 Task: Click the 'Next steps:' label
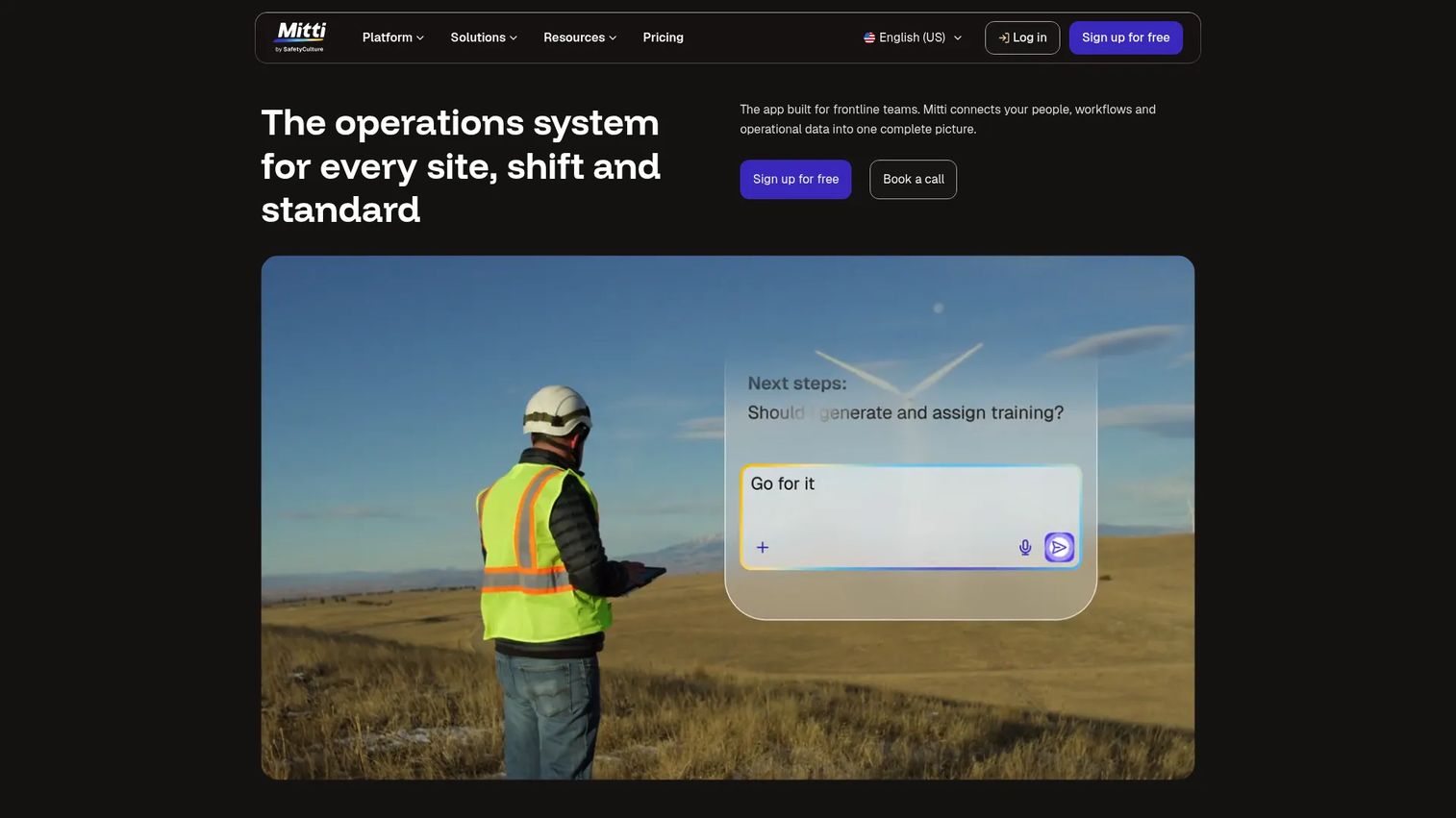[797, 384]
